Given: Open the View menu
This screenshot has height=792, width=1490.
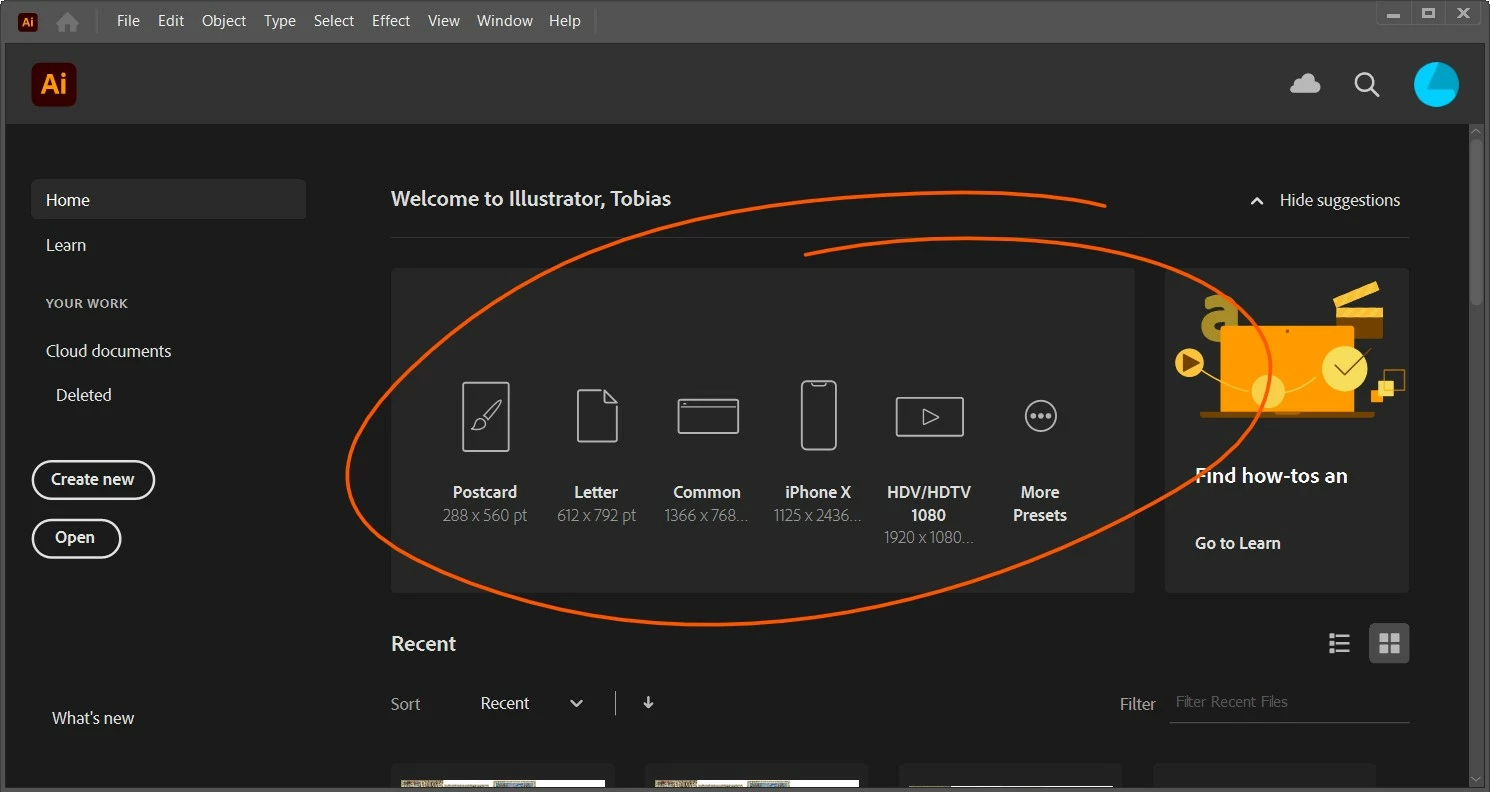Looking at the screenshot, I should click(444, 21).
